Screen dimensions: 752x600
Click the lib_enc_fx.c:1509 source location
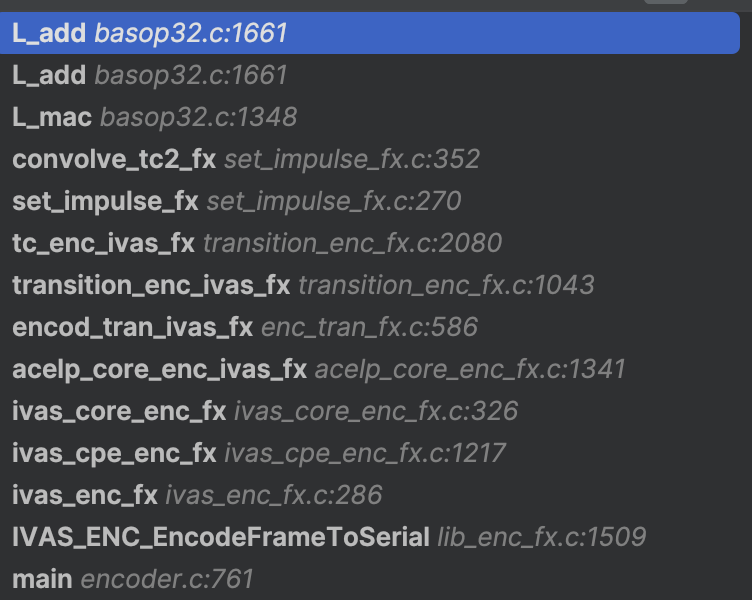(541, 537)
